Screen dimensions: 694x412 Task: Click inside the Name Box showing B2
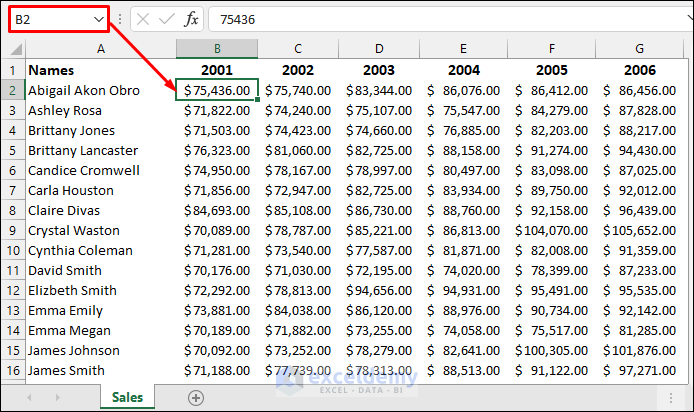pyautogui.click(x=51, y=19)
